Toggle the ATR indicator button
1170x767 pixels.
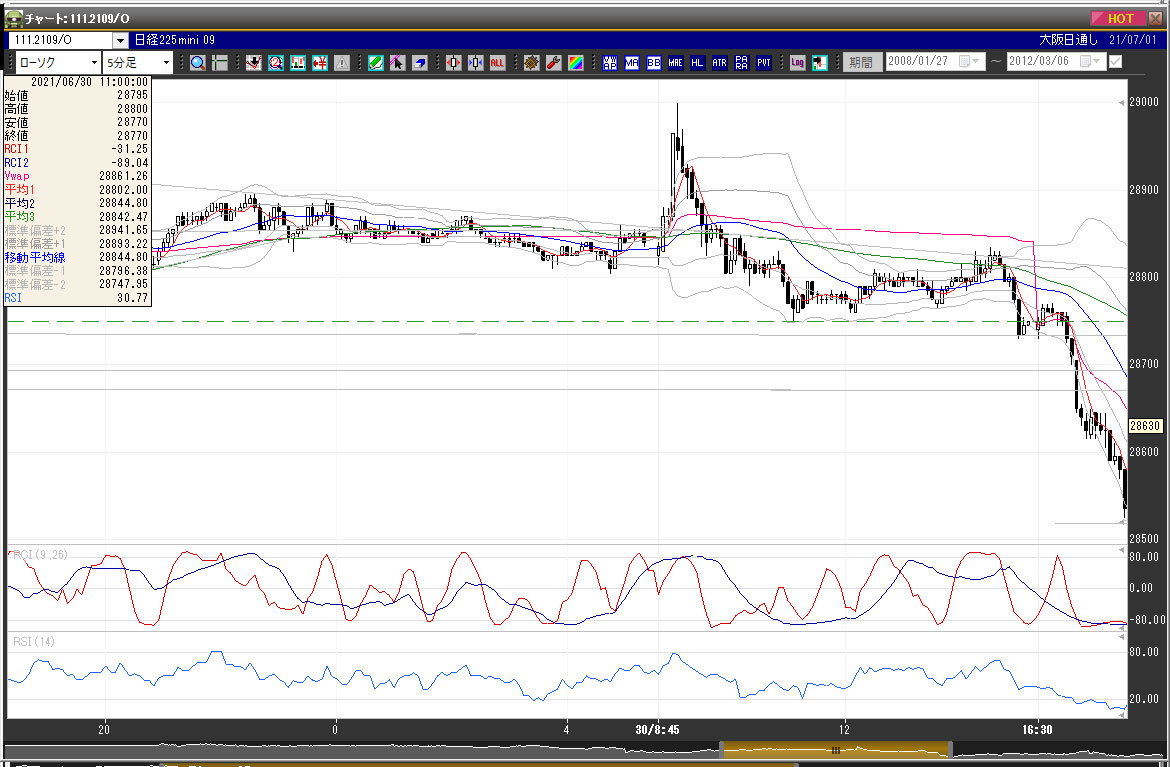tap(719, 63)
